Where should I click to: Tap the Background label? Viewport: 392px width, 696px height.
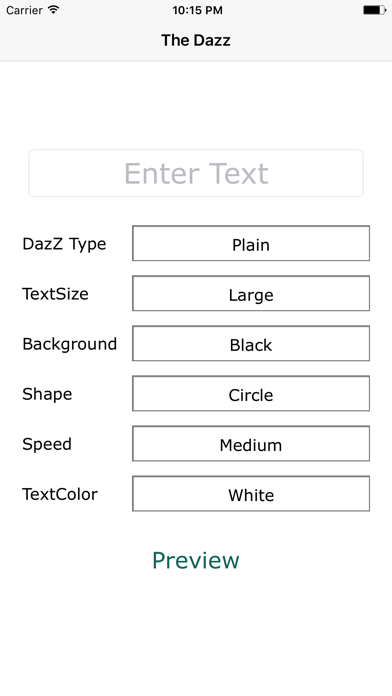(70, 344)
